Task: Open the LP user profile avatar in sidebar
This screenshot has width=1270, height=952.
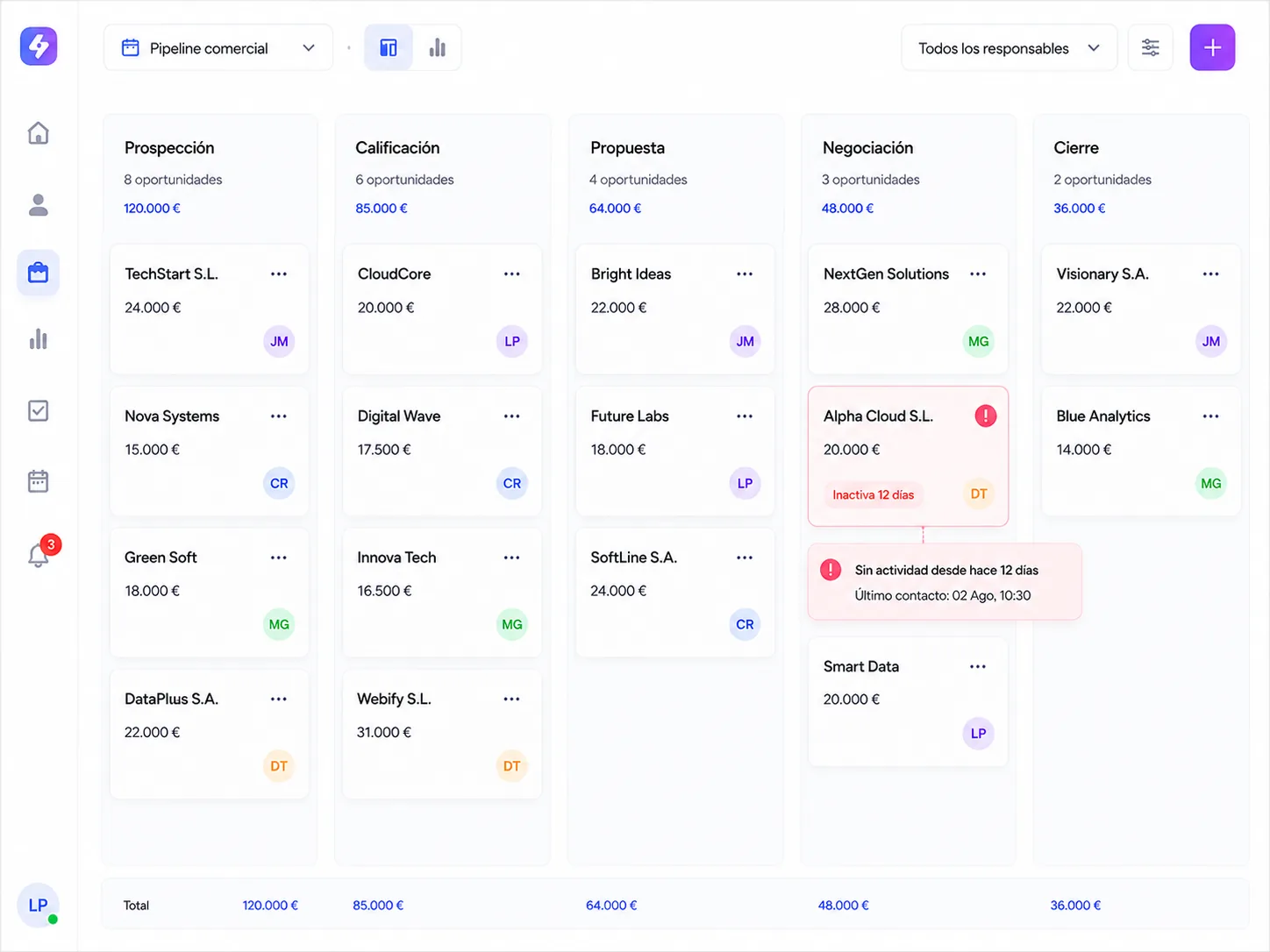Action: click(x=38, y=905)
